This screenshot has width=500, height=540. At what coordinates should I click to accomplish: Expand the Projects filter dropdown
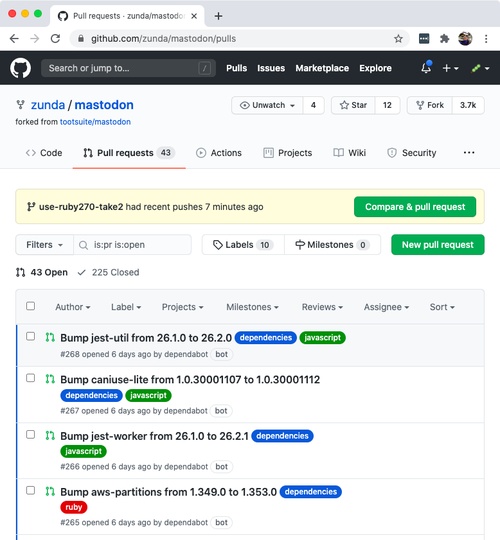[183, 307]
